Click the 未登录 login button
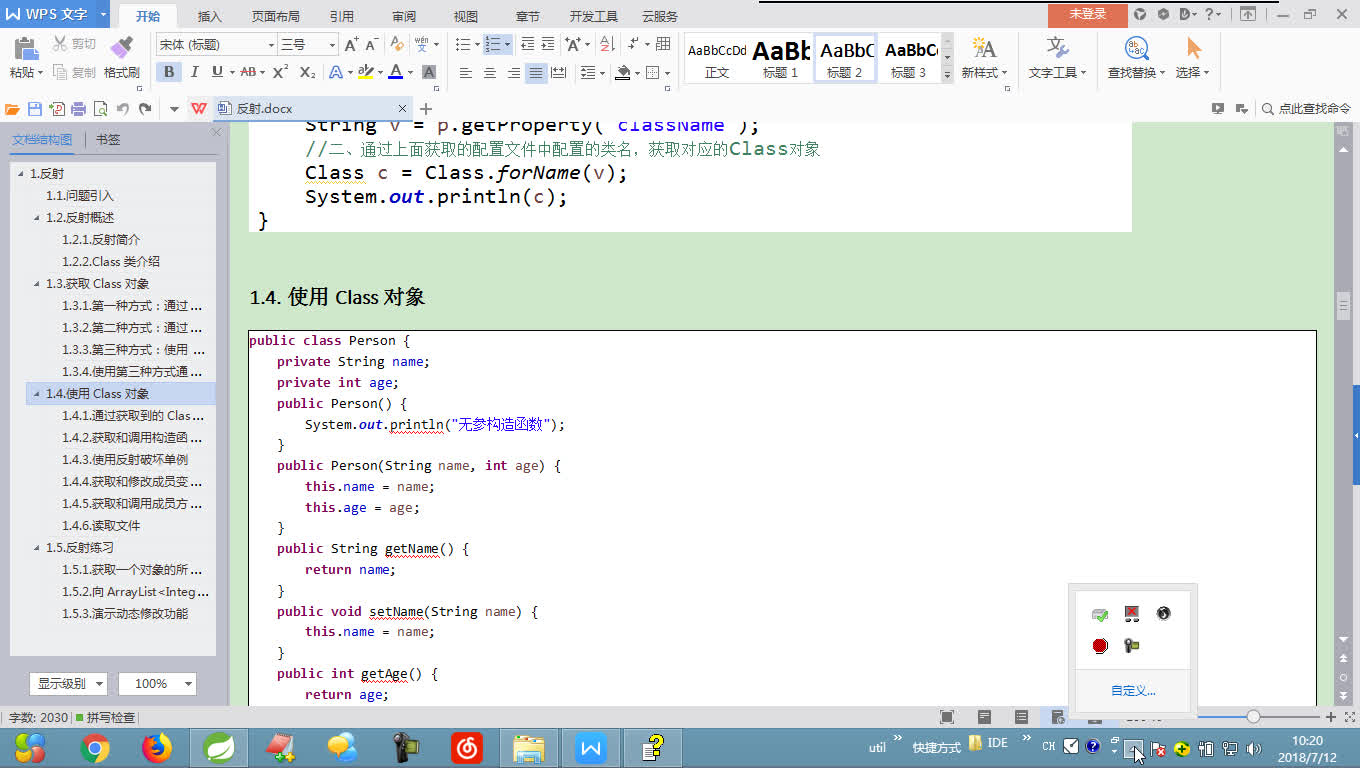Viewport: 1360px width, 768px height. tap(1087, 14)
